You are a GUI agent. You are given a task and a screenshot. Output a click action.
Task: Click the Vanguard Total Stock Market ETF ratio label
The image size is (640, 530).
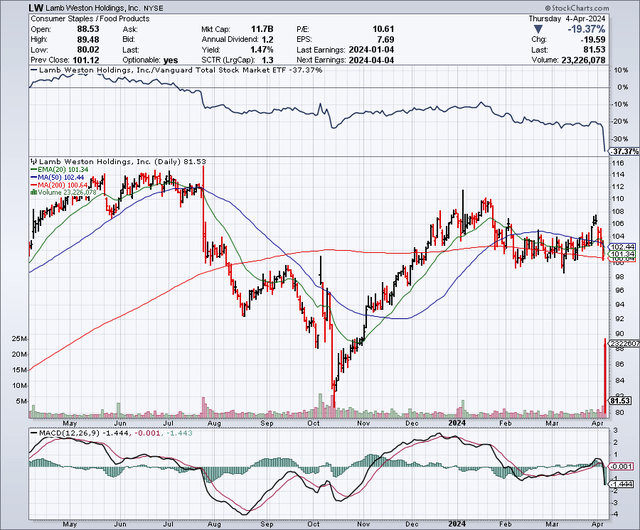pos(180,70)
